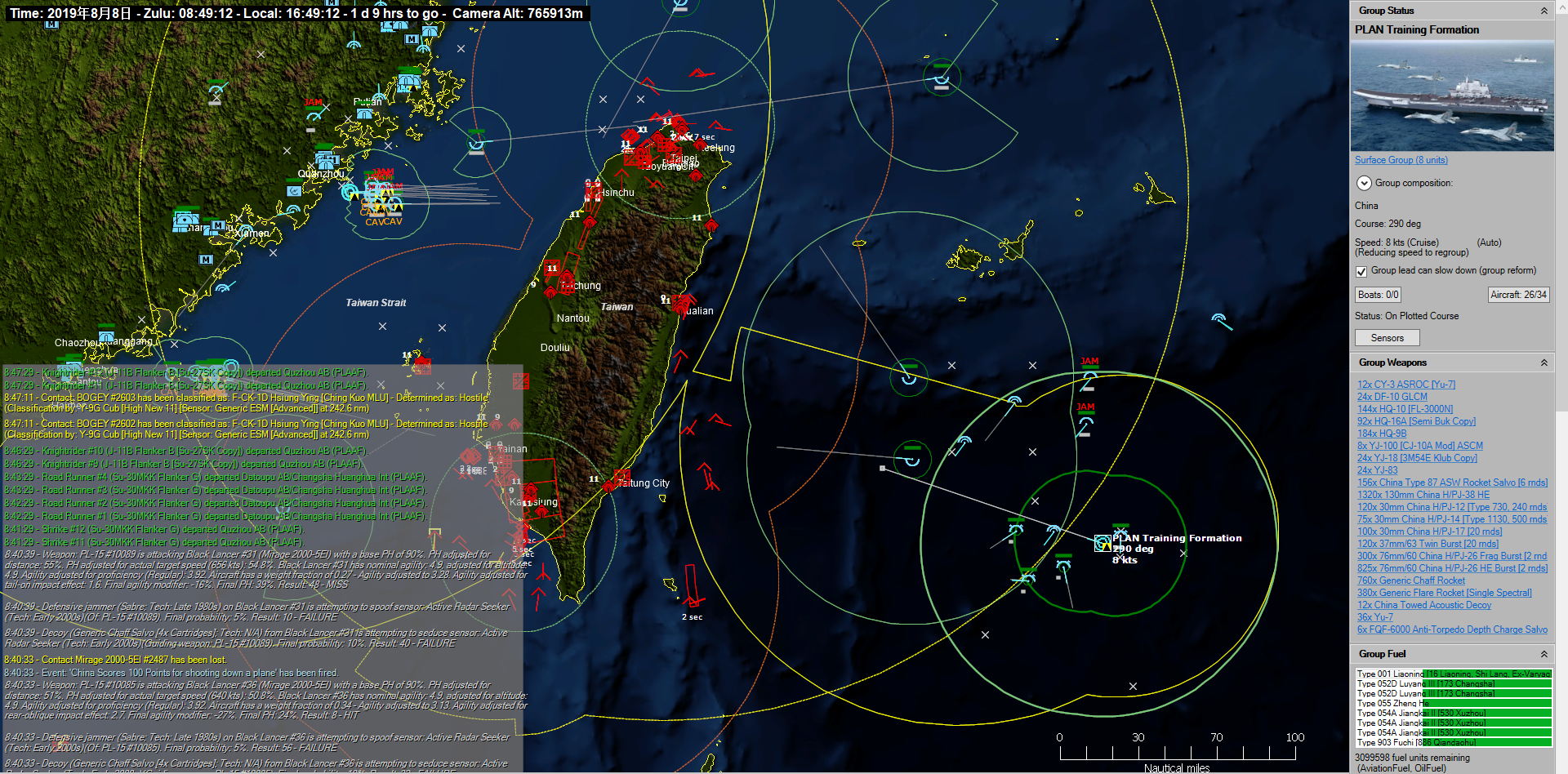Click 120x 37mm/63 Twin Burst link

[1428, 544]
